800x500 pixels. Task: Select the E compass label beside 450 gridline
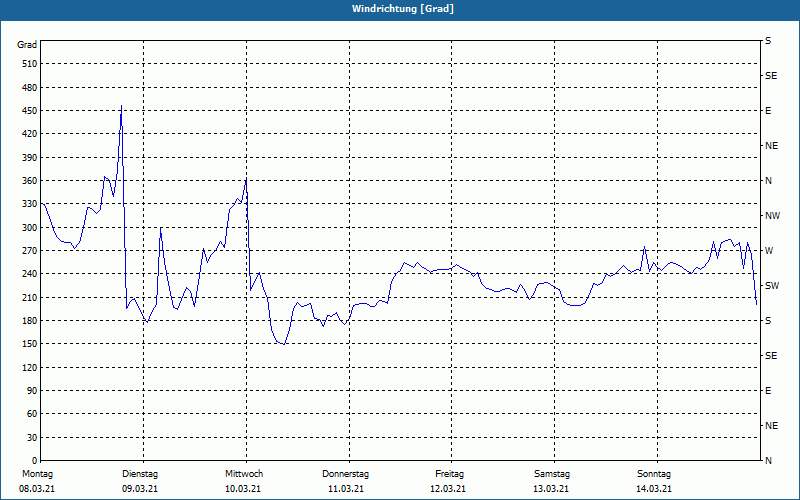768,111
